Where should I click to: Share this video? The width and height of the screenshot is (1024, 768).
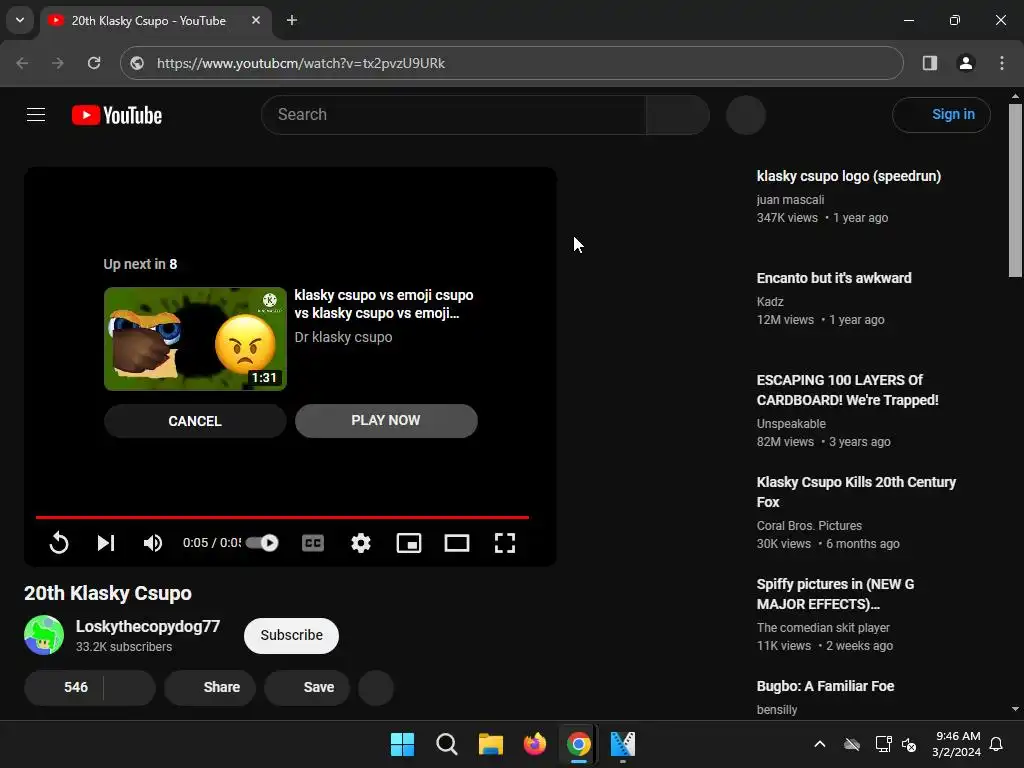tap(210, 688)
